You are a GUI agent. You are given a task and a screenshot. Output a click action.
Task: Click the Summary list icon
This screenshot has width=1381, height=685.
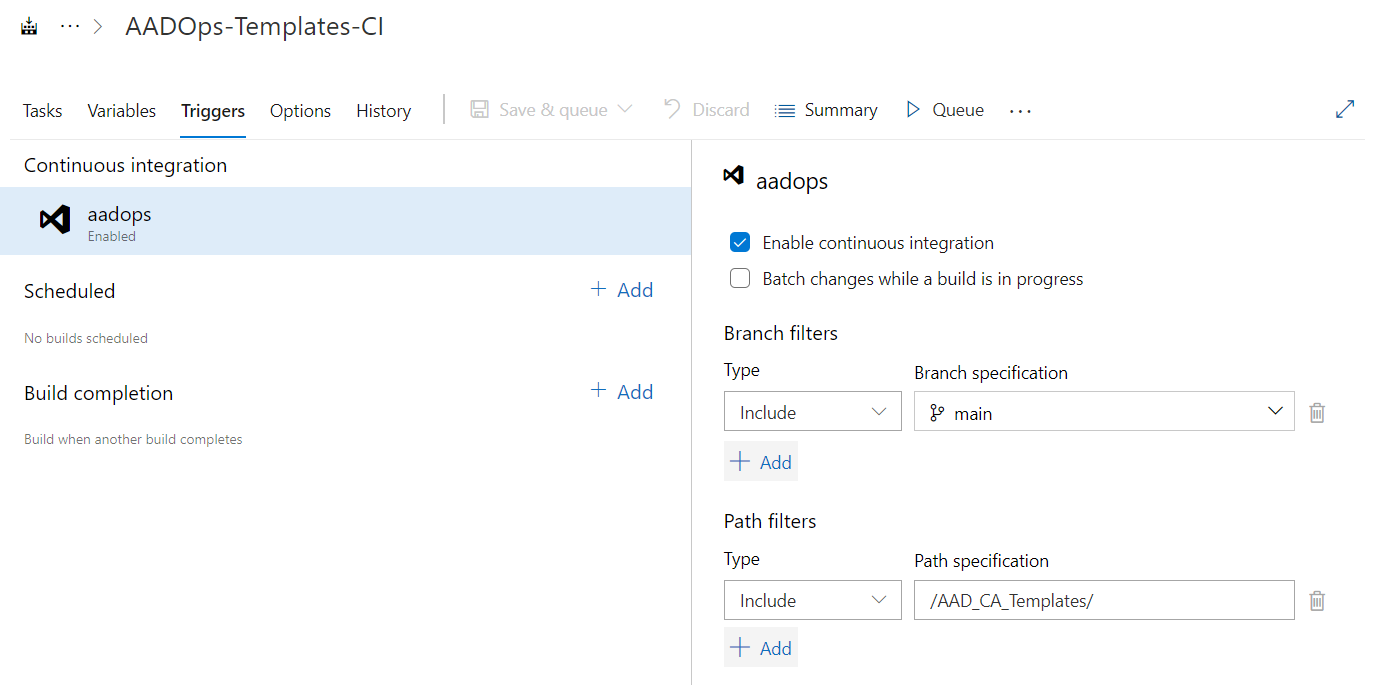tap(785, 110)
